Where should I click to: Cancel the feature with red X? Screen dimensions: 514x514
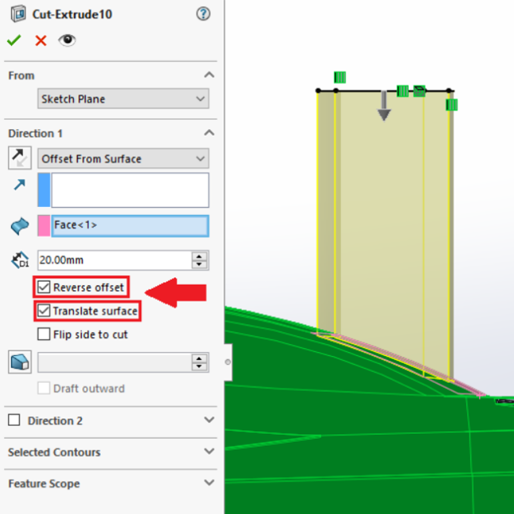[x=41, y=41]
